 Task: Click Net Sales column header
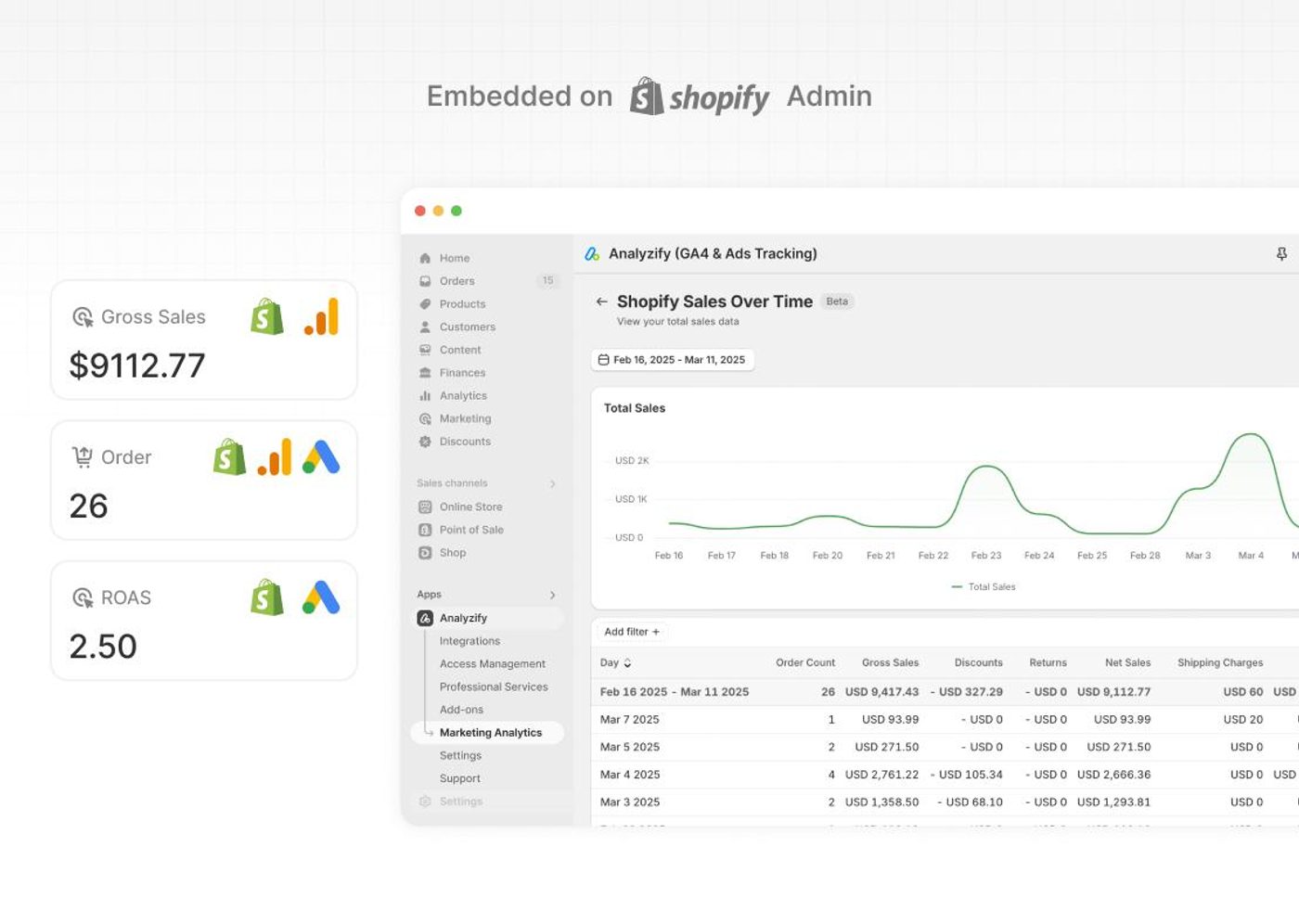1127,663
